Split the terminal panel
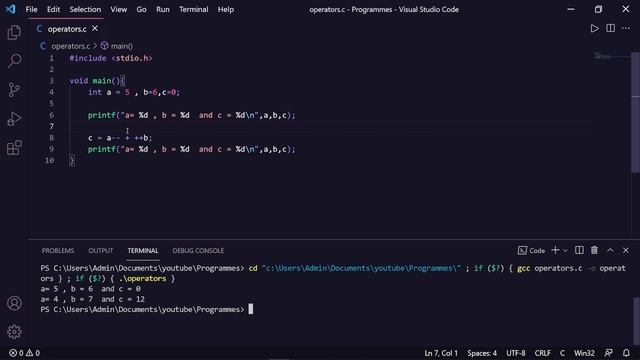 [579, 250]
